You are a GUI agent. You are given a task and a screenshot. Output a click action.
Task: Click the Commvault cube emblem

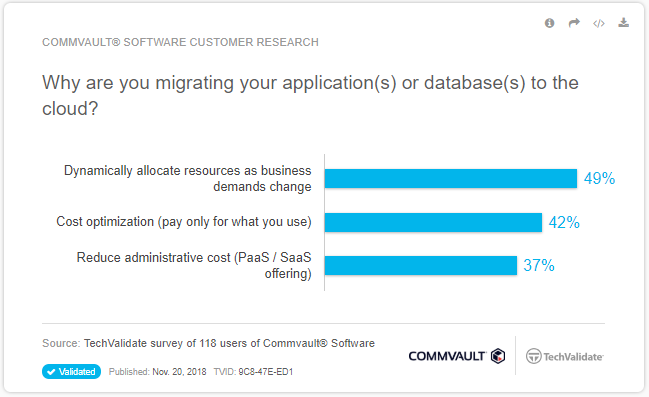(498, 356)
